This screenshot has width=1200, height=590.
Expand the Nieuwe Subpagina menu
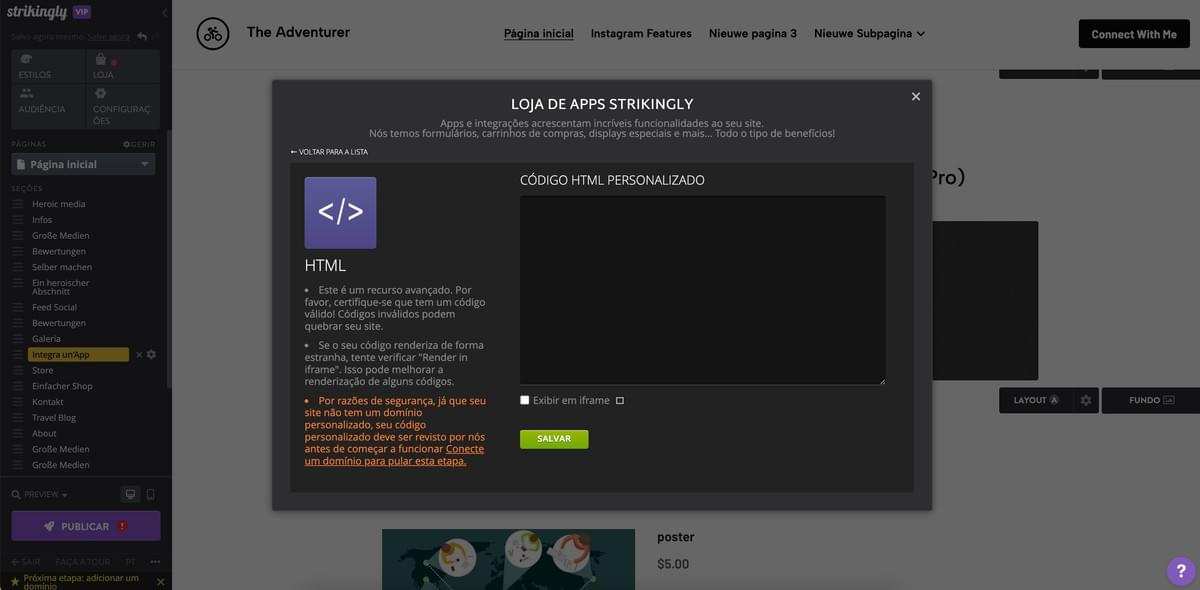[869, 33]
